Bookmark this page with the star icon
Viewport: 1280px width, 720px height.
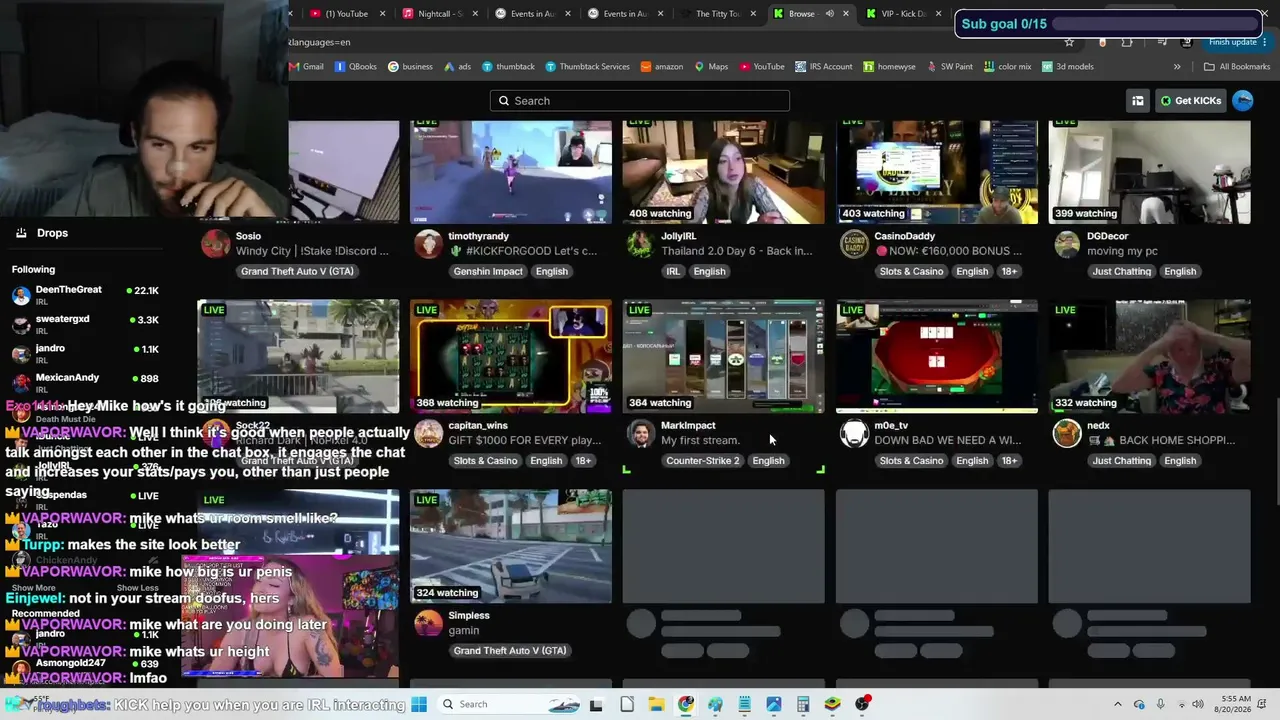[x=1069, y=42]
